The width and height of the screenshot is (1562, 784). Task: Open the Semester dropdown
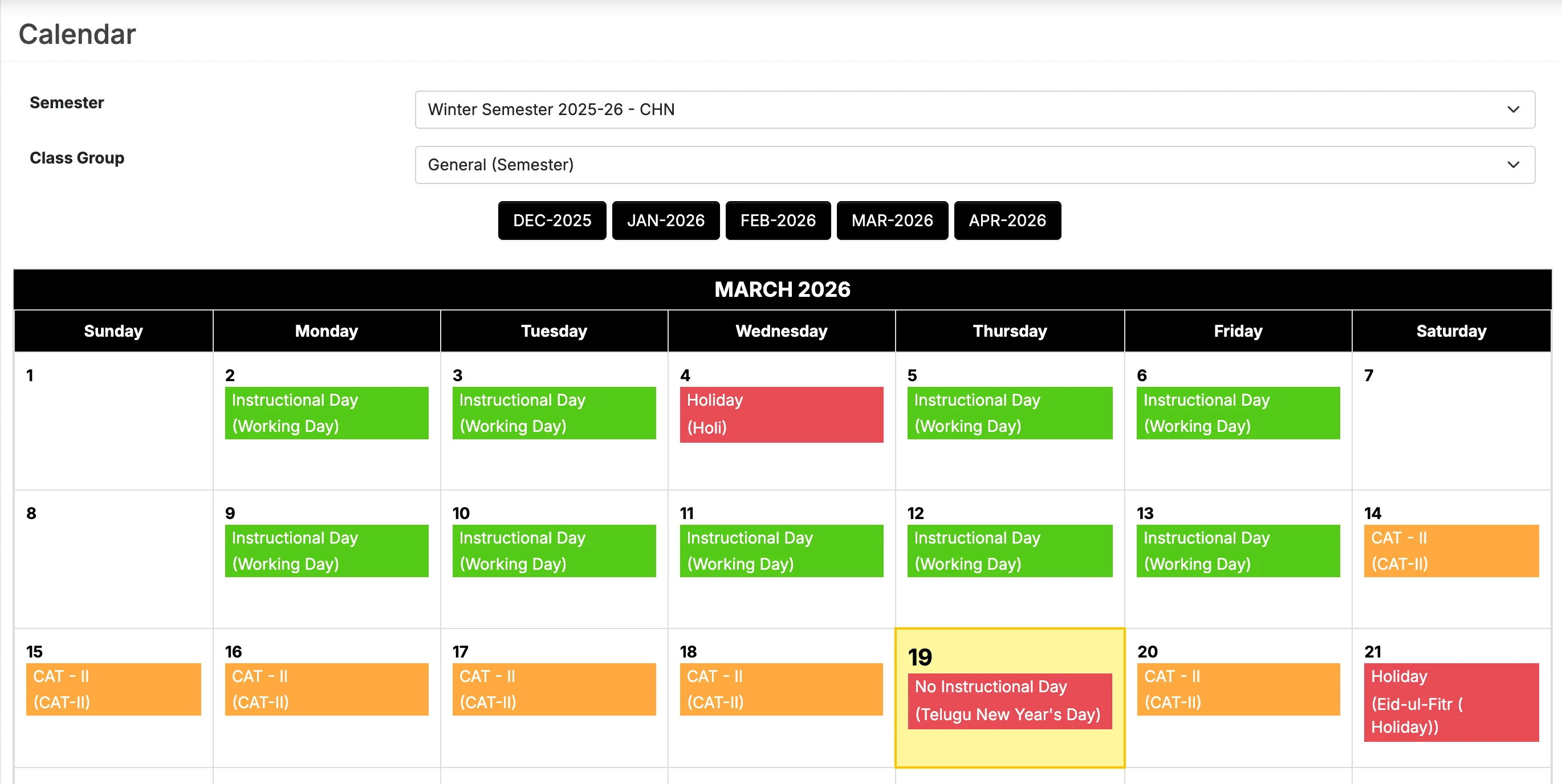[x=973, y=109]
